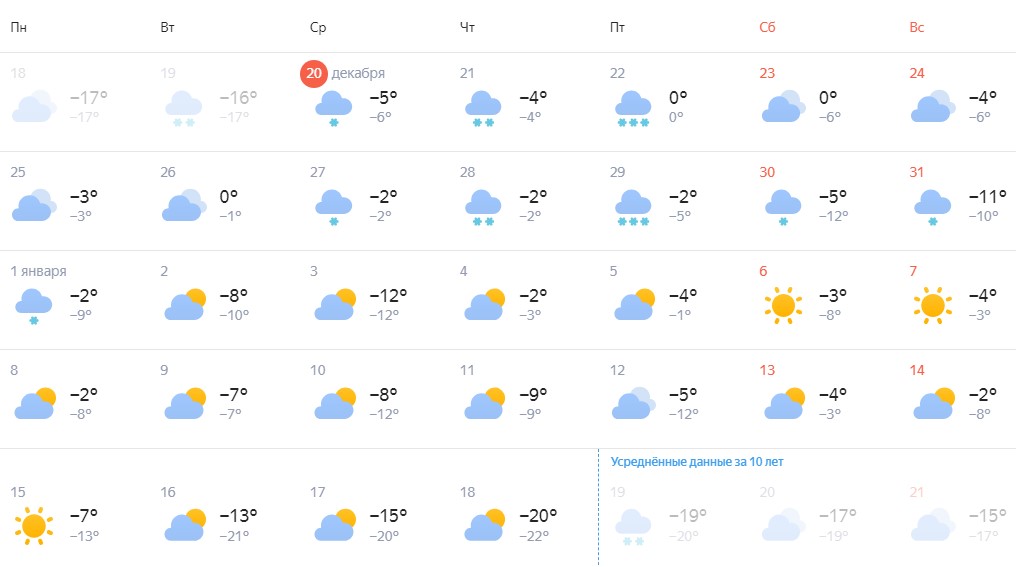
Task: Click the −17° temperature for December 18
Action: [x=88, y=97]
